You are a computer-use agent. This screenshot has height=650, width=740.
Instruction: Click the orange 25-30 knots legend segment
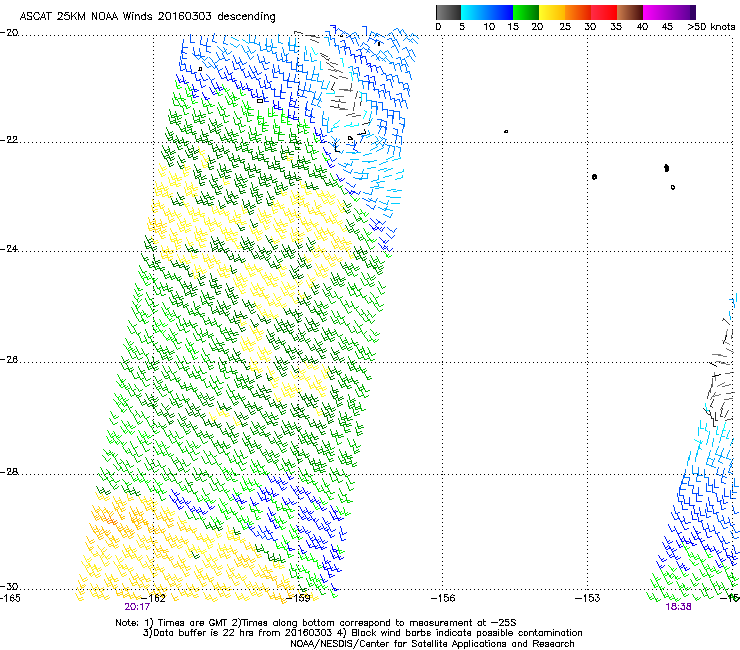pos(578,12)
